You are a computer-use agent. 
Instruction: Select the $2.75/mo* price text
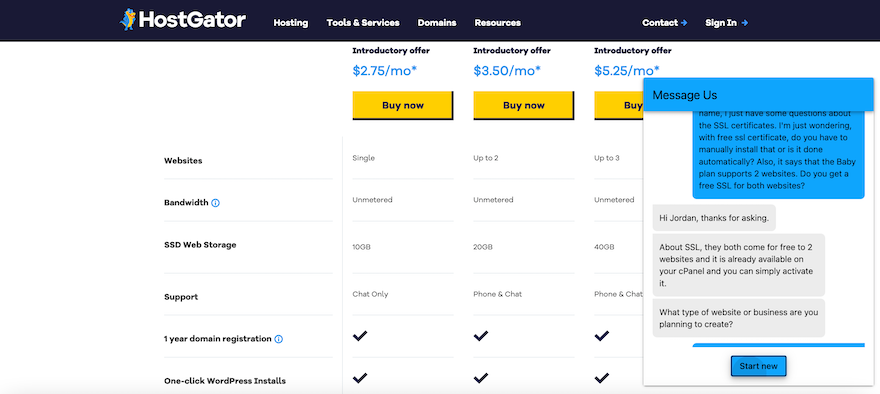(x=385, y=71)
